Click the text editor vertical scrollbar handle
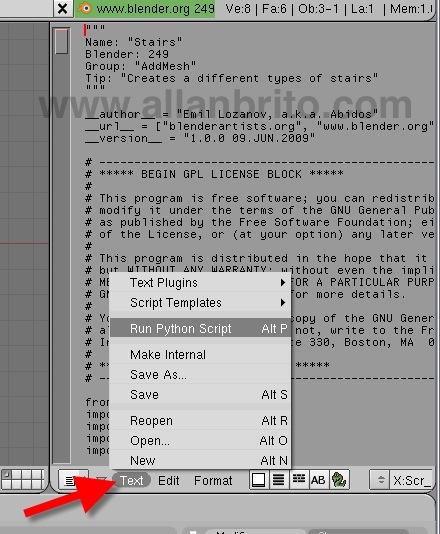The width and height of the screenshot is (440, 534). tap(62, 41)
